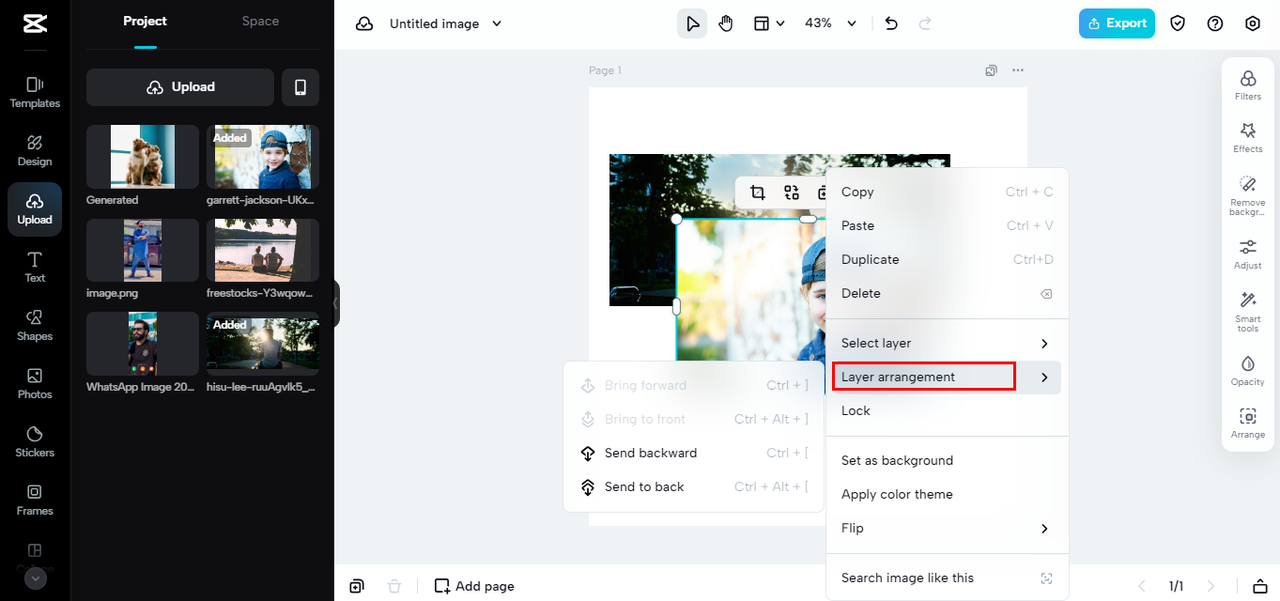Image resolution: width=1280 pixels, height=601 pixels.
Task: Expand the Select layer submenu
Action: click(947, 343)
